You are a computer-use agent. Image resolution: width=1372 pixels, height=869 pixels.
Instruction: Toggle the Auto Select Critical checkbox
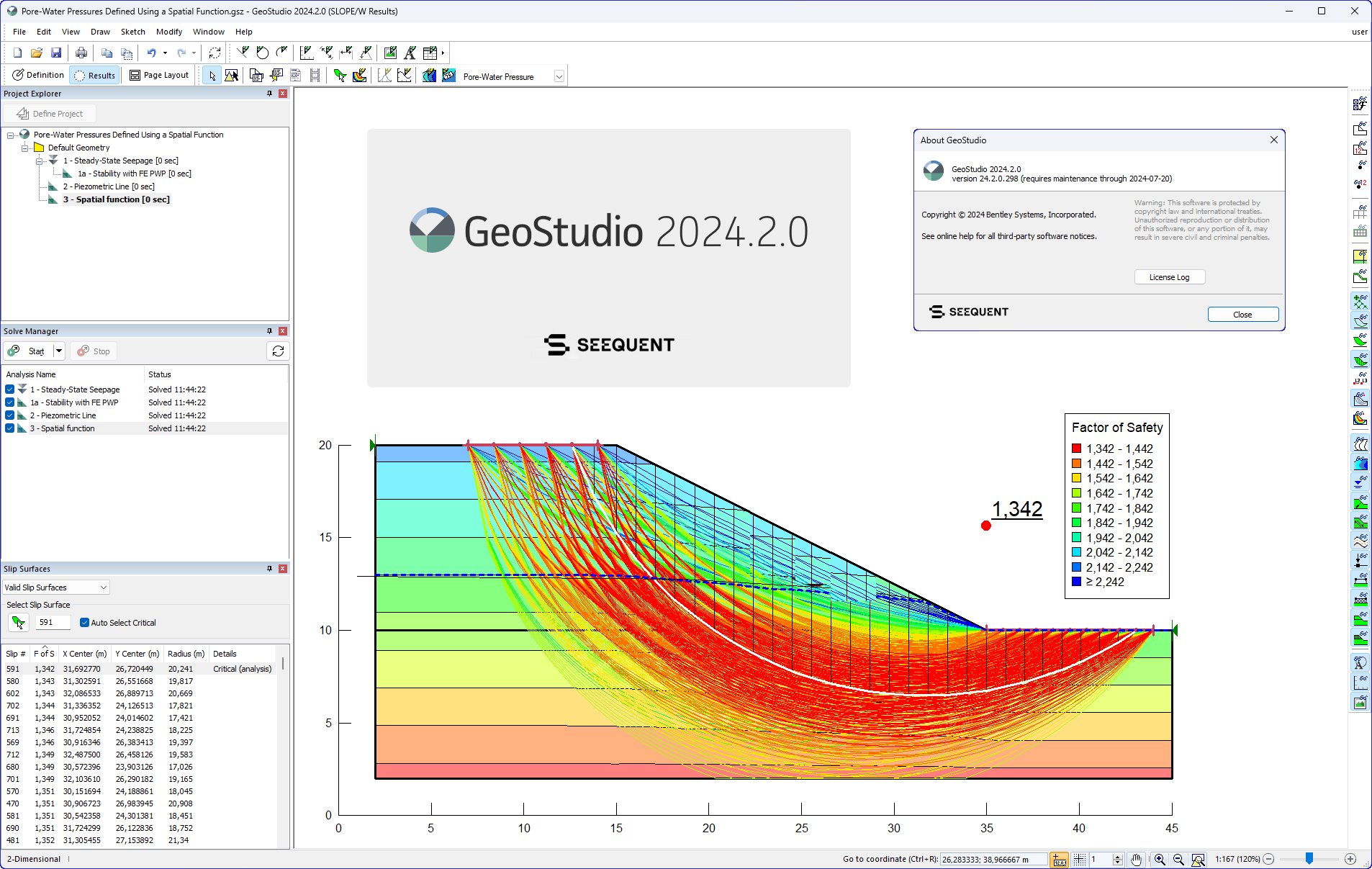coord(84,623)
